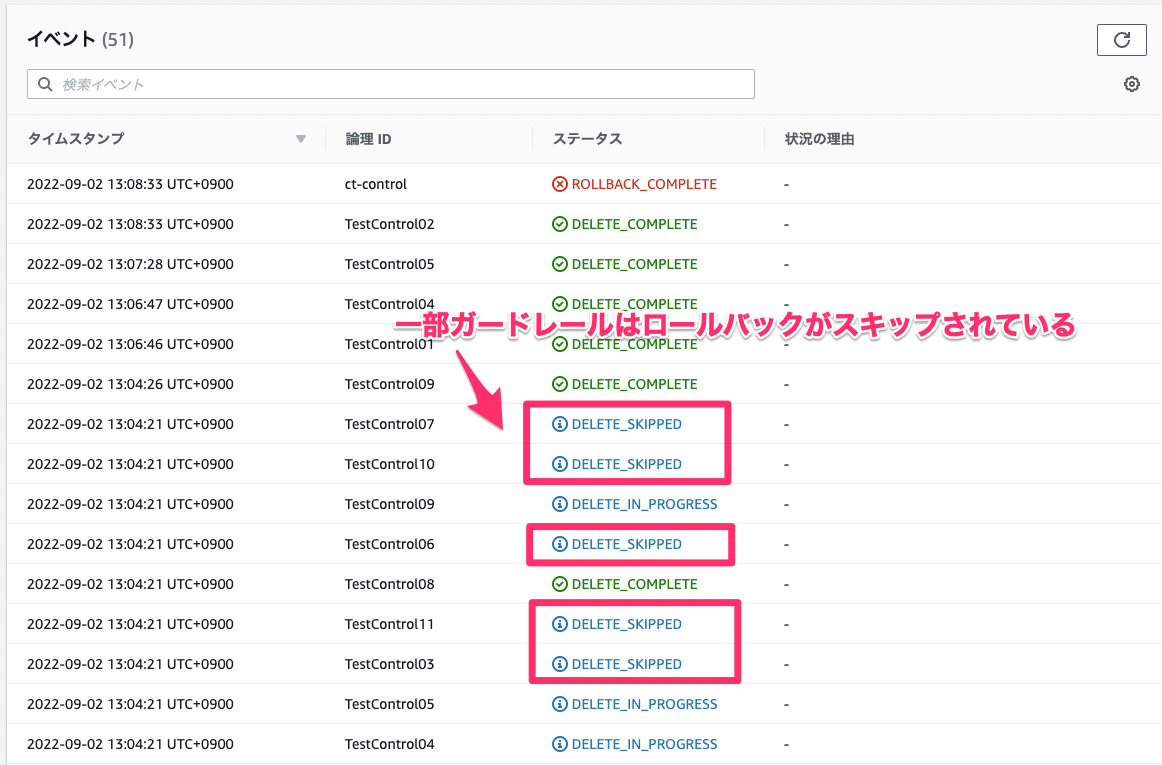Click the red error icon beside ROLLBACK_COMPLETE
Image resolution: width=1162 pixels, height=765 pixels.
click(560, 184)
